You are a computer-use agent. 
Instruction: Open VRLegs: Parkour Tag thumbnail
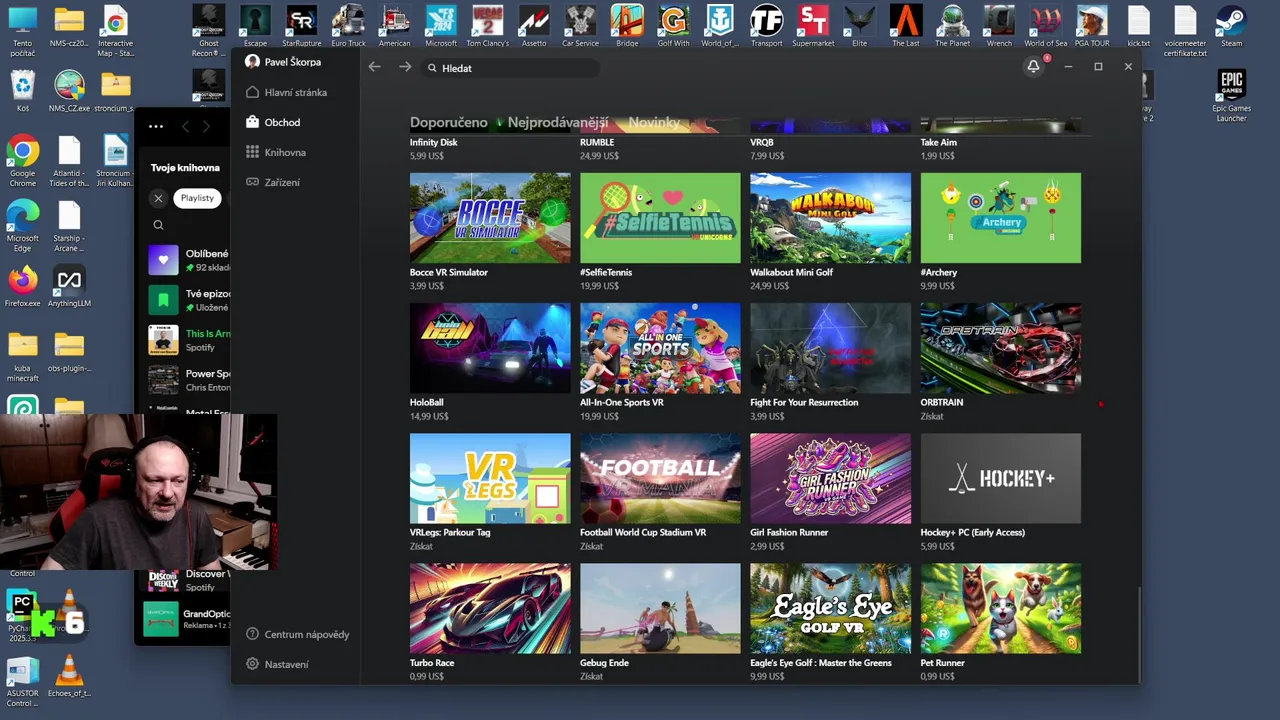point(490,478)
